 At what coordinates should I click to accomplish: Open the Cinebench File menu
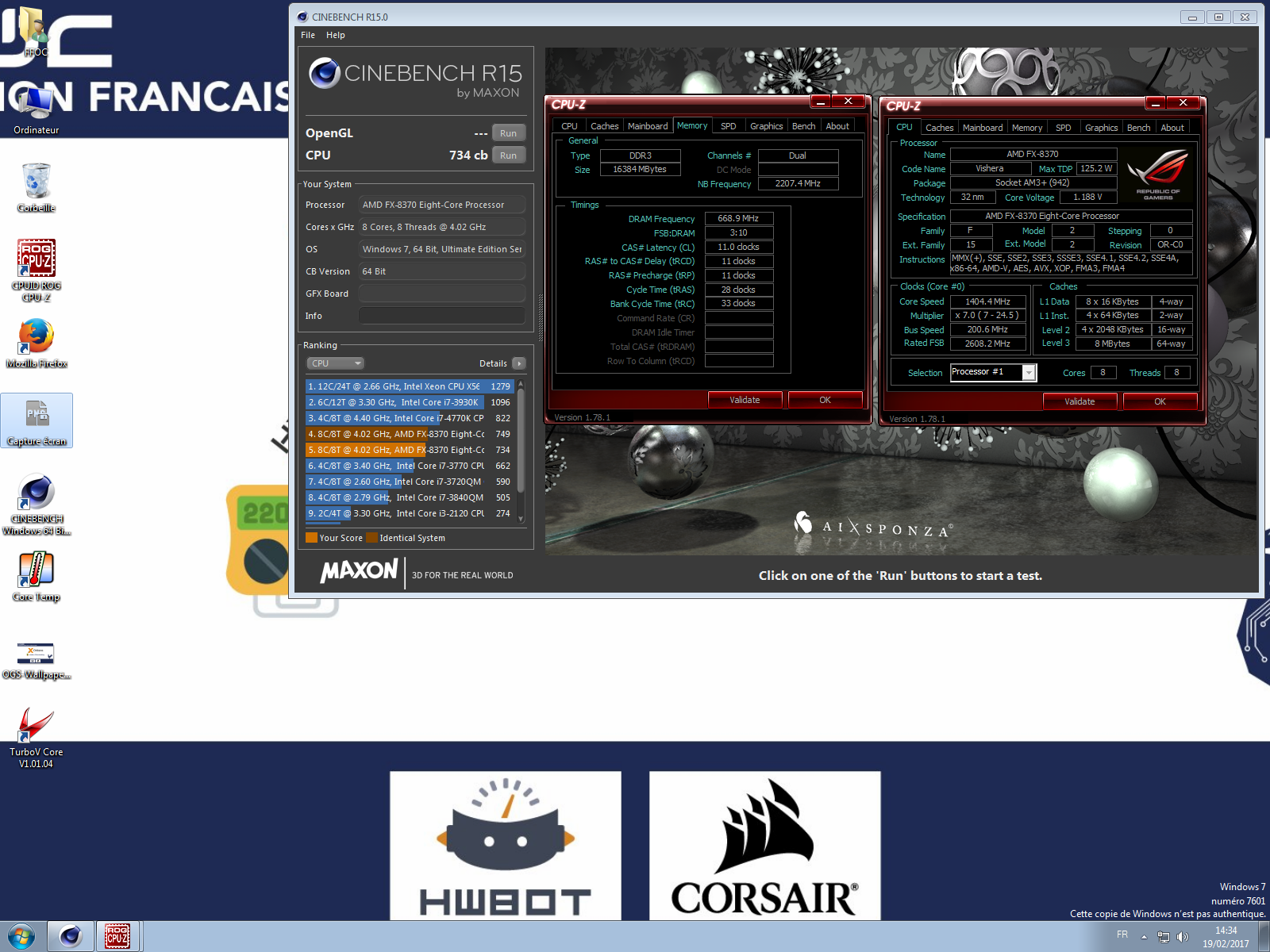pos(308,35)
